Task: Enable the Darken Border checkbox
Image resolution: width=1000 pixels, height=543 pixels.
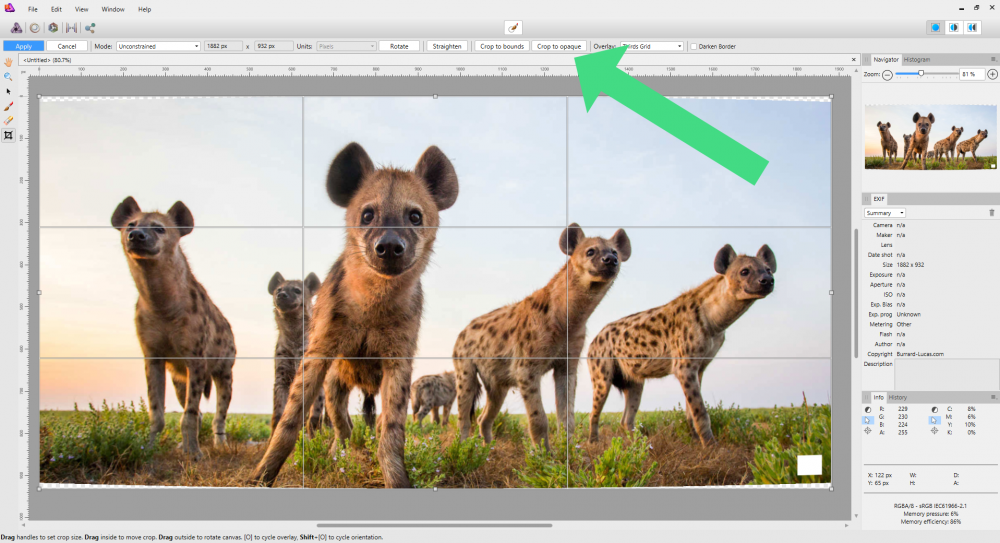Action: click(694, 46)
